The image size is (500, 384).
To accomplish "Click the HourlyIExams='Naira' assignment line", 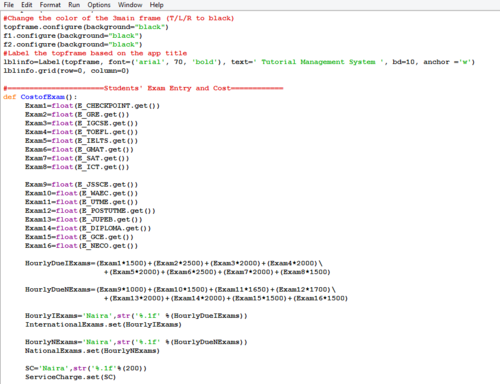I will pos(136,315).
